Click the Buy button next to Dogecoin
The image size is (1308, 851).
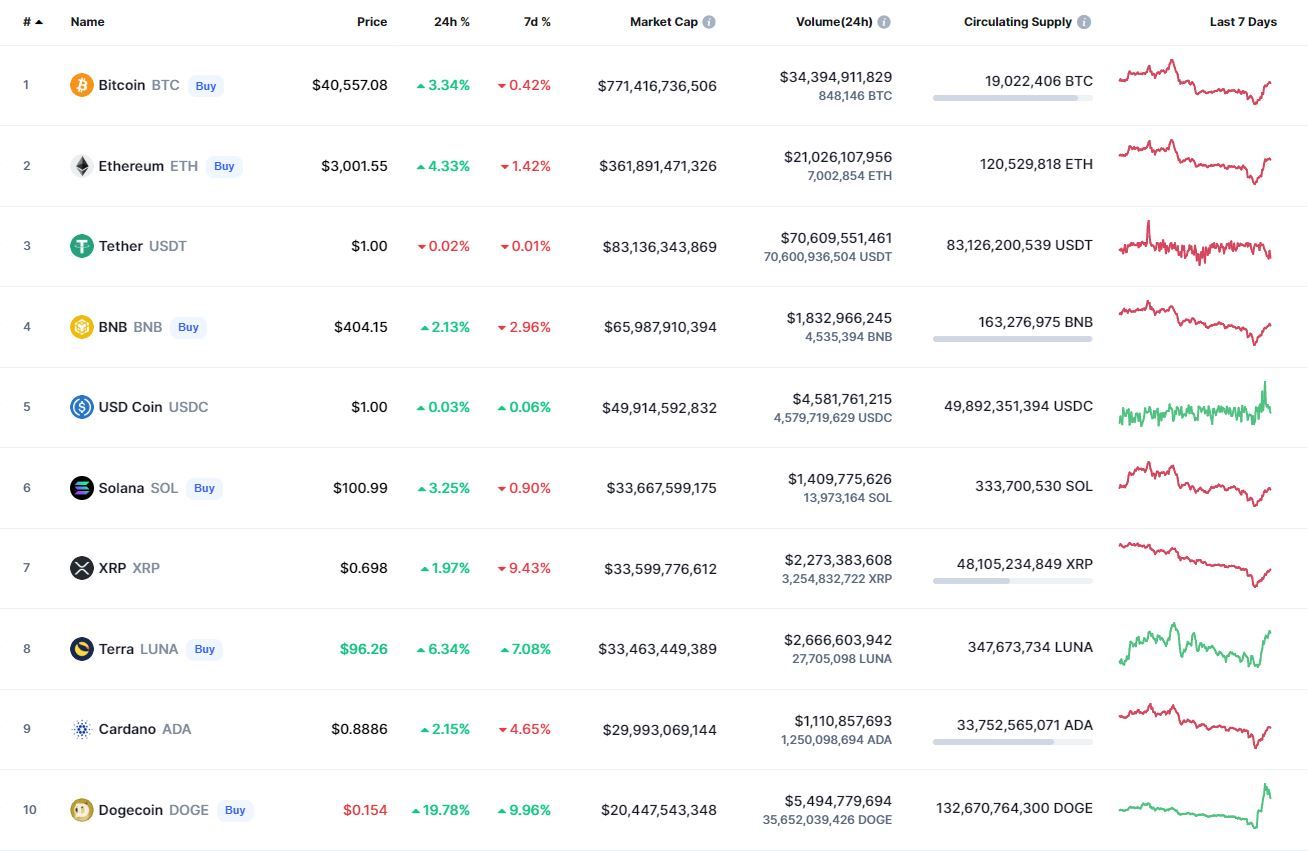235,810
